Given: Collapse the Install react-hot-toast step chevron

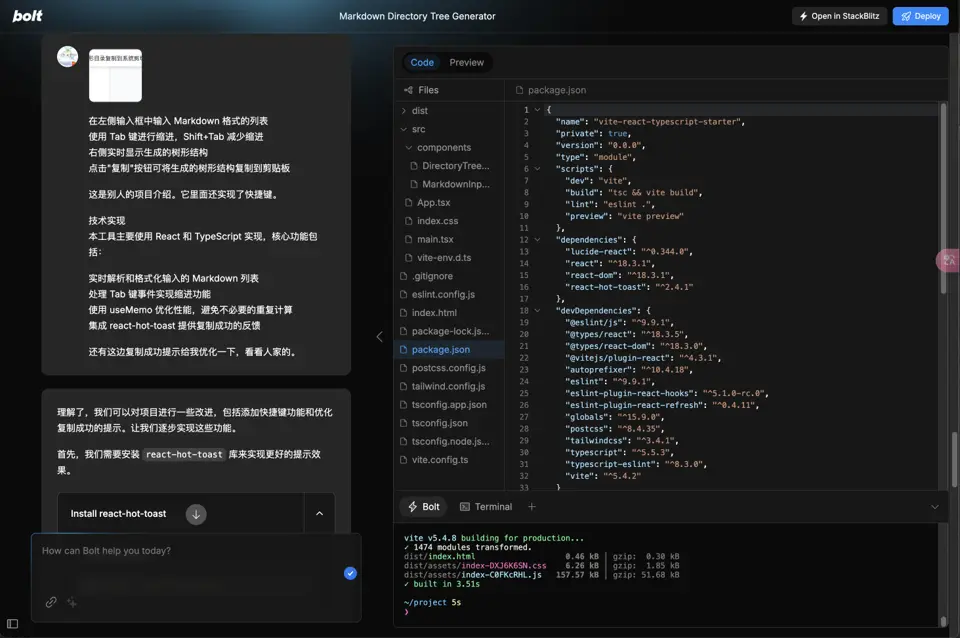Looking at the screenshot, I should pyautogui.click(x=320, y=514).
